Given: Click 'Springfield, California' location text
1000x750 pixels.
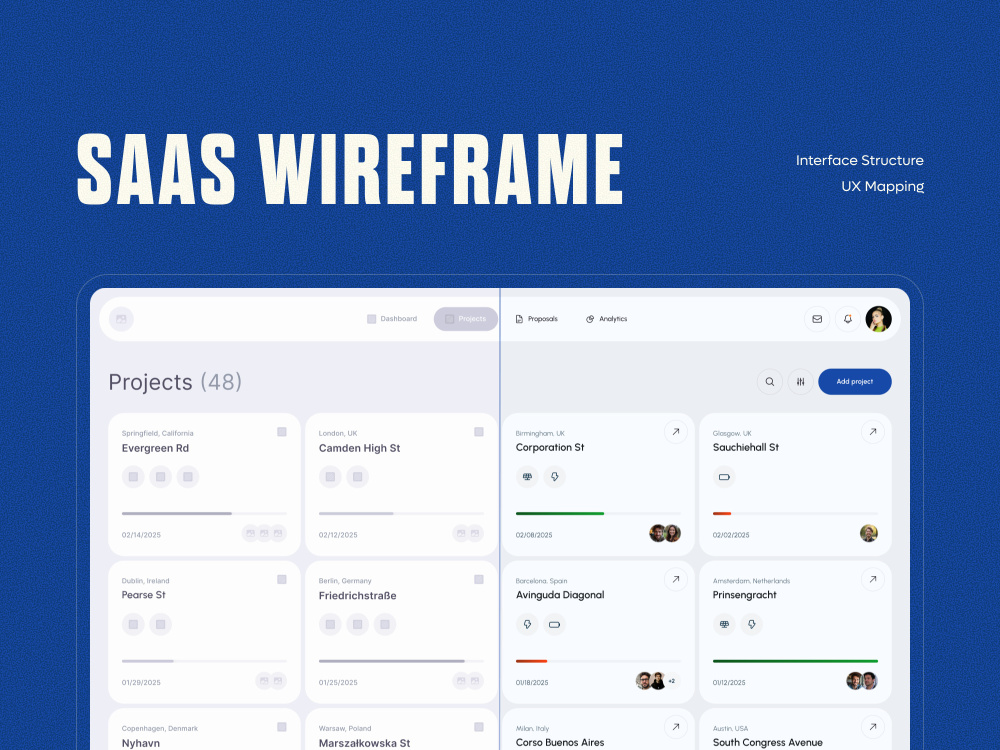Looking at the screenshot, I should [158, 433].
